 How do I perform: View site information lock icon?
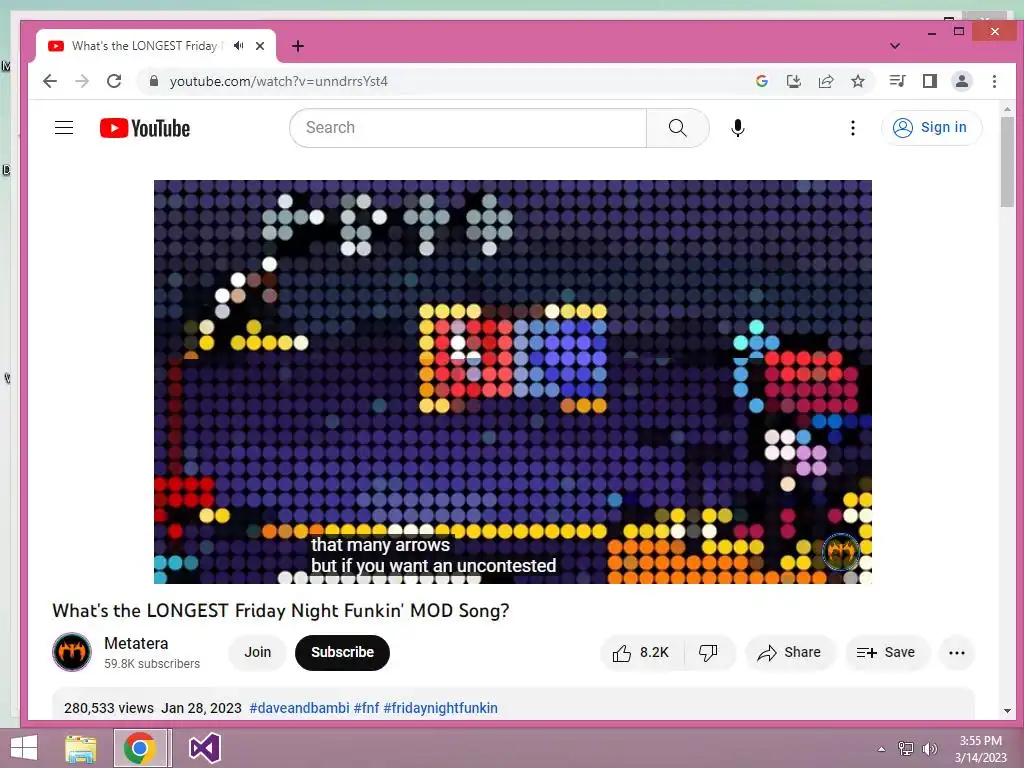(x=154, y=81)
